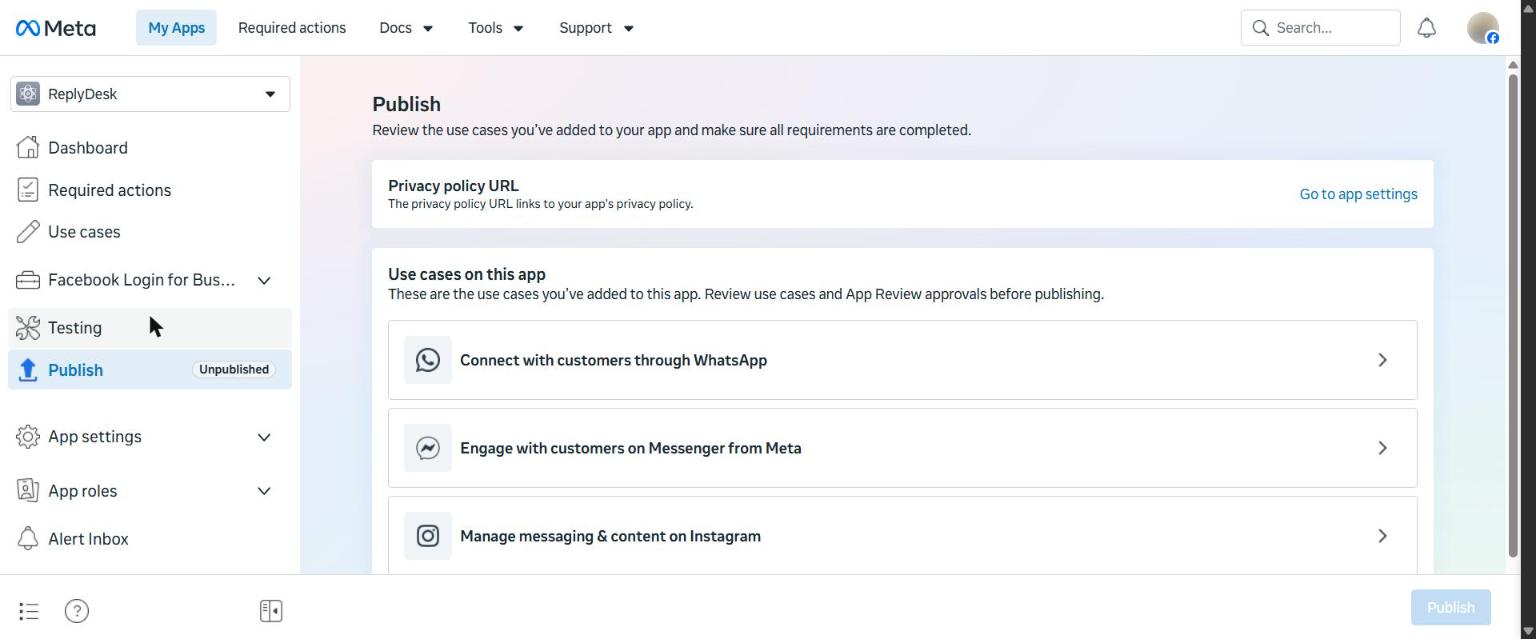
Task: Click the Required actions checklist icon
Action: 28,190
